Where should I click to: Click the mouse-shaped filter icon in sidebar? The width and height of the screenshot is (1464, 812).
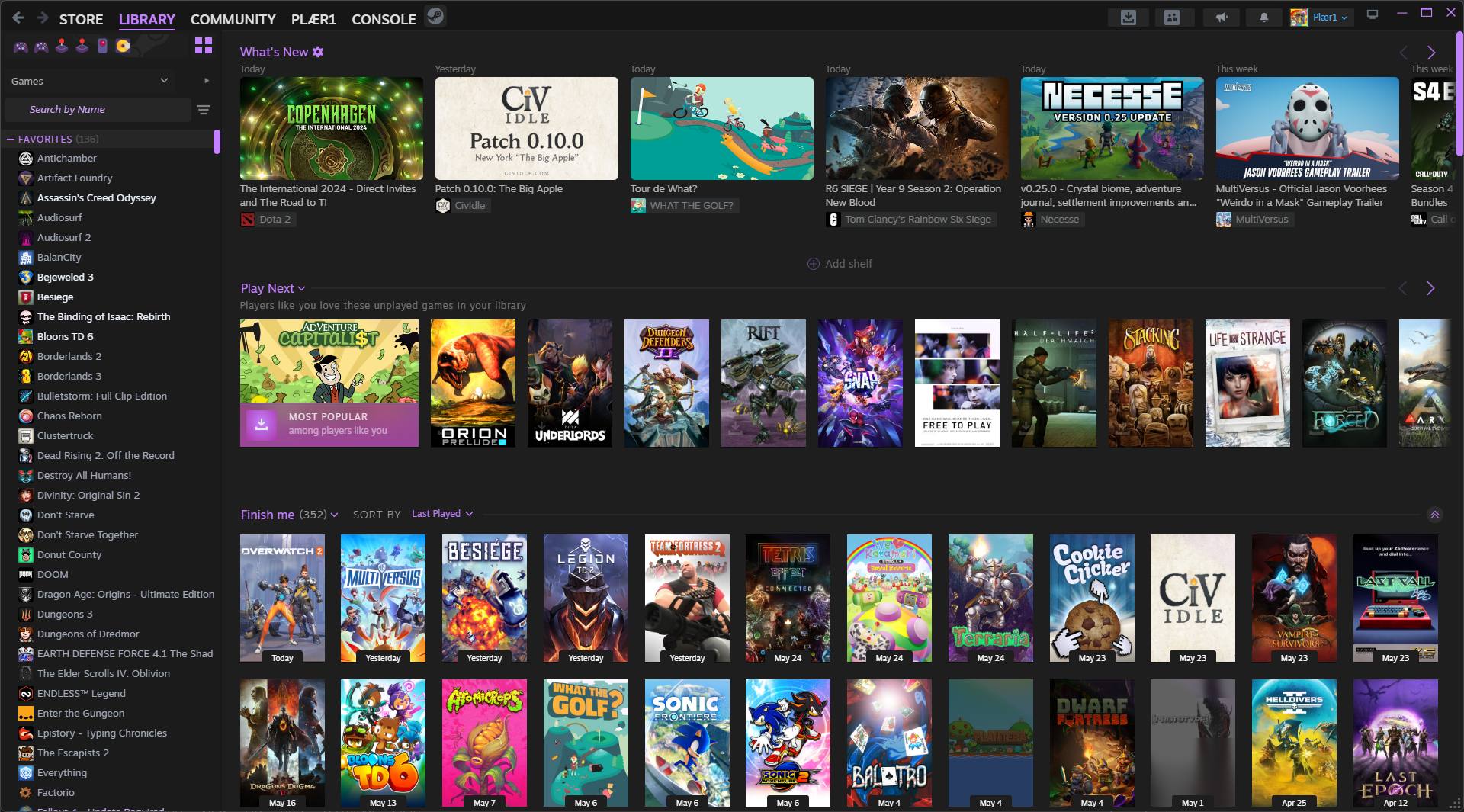click(x=102, y=47)
